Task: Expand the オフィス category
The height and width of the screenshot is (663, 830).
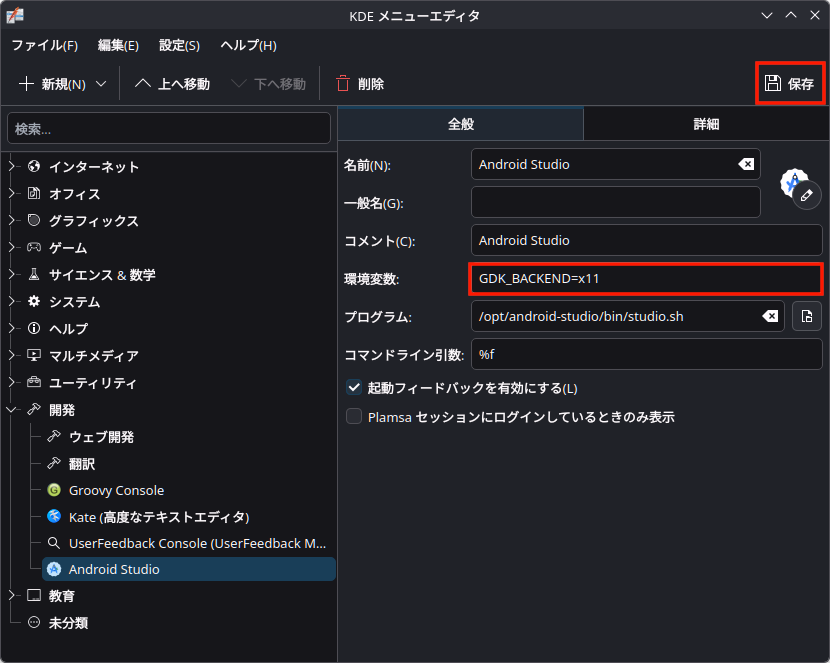Action: click(12, 193)
